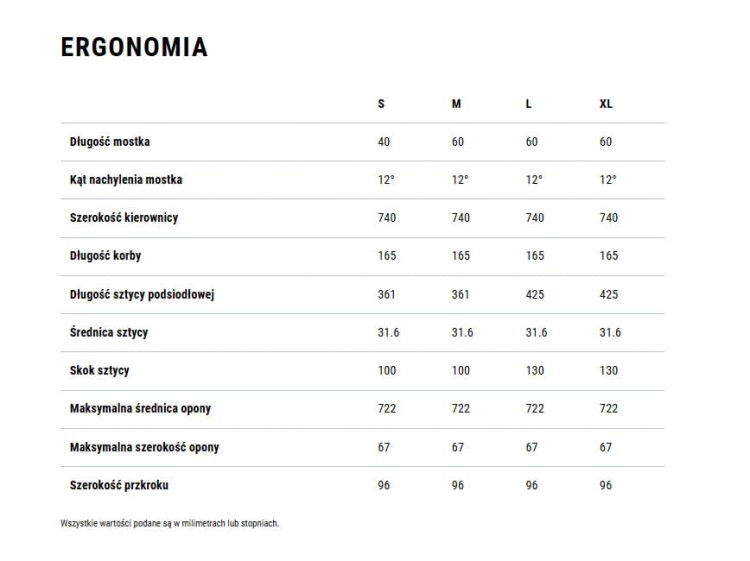Click the seatpost travel 130 for size XL
Viewport: 750px width, 561px height.
pyautogui.click(x=609, y=371)
